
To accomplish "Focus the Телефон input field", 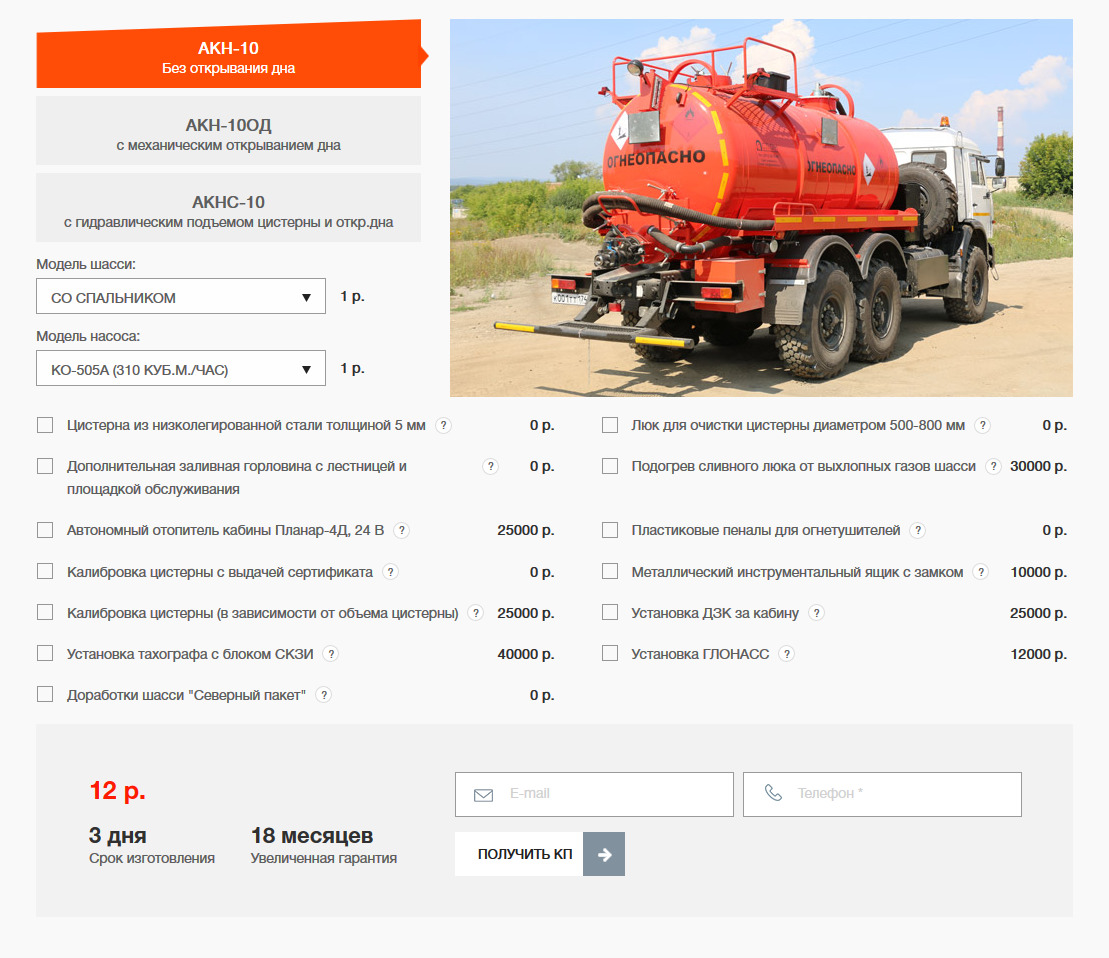I will 882,794.
